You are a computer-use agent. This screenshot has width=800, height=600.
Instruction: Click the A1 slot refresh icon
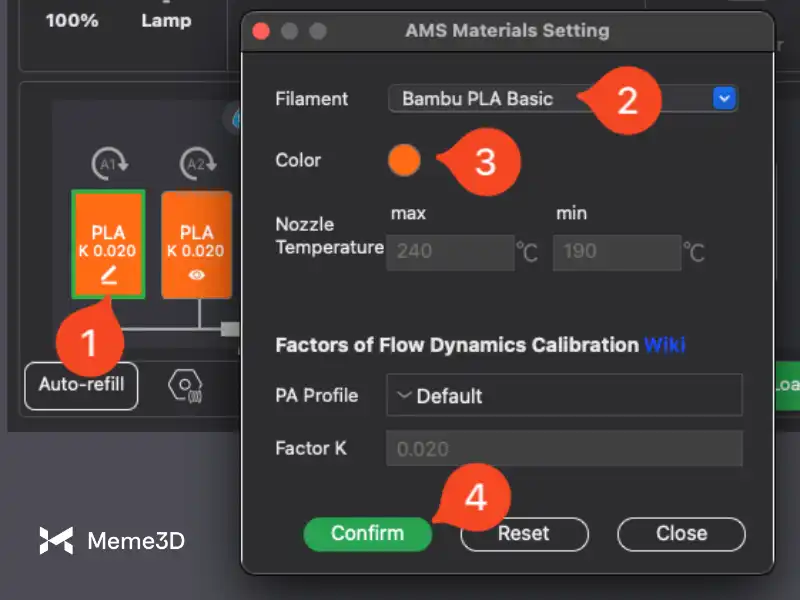tap(108, 164)
